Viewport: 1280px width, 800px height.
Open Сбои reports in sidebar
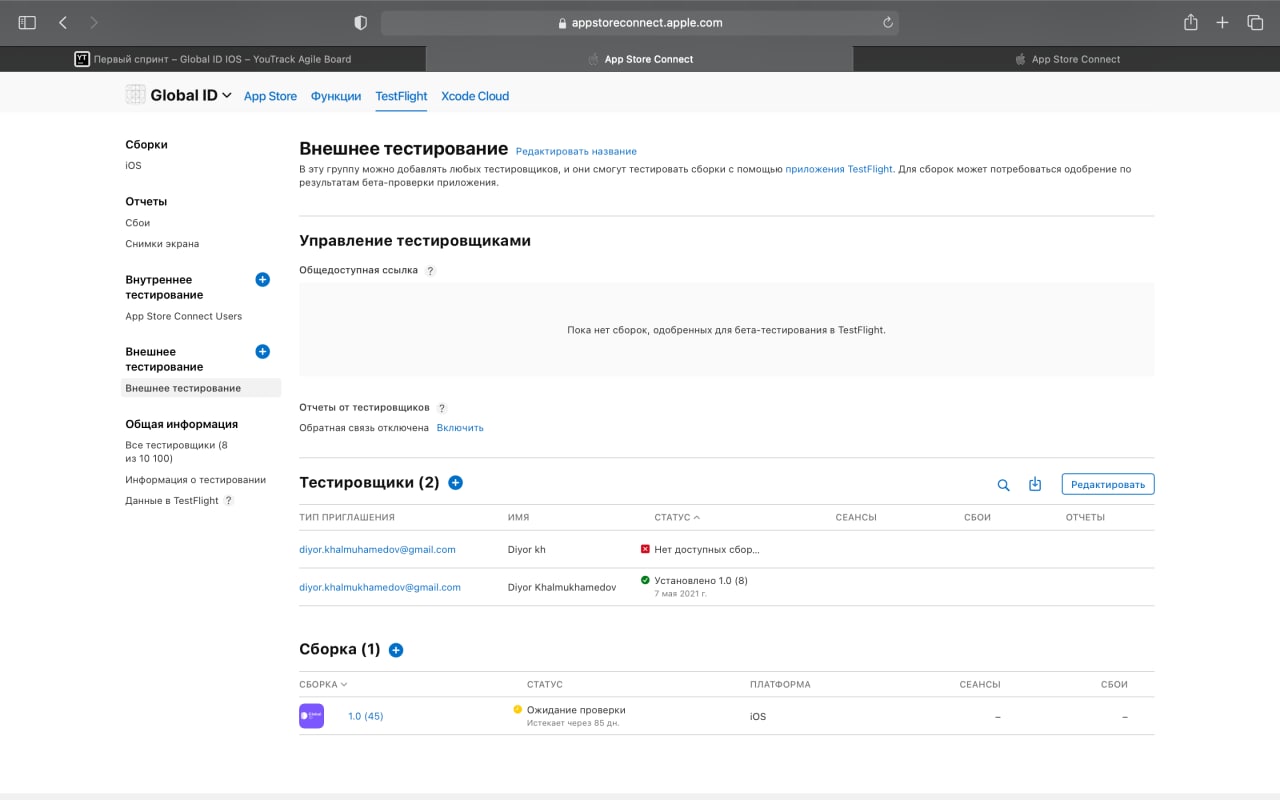click(x=137, y=223)
